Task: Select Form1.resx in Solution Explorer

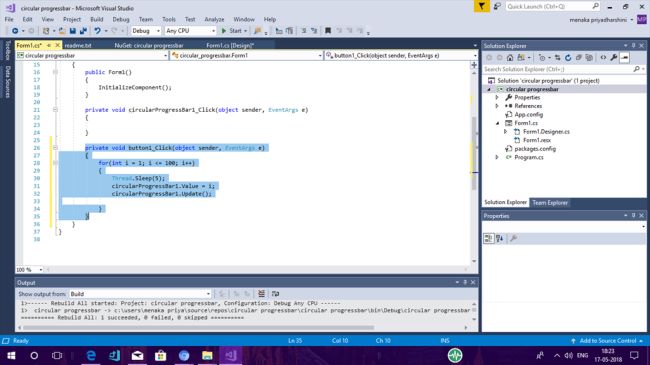Action: [x=536, y=140]
